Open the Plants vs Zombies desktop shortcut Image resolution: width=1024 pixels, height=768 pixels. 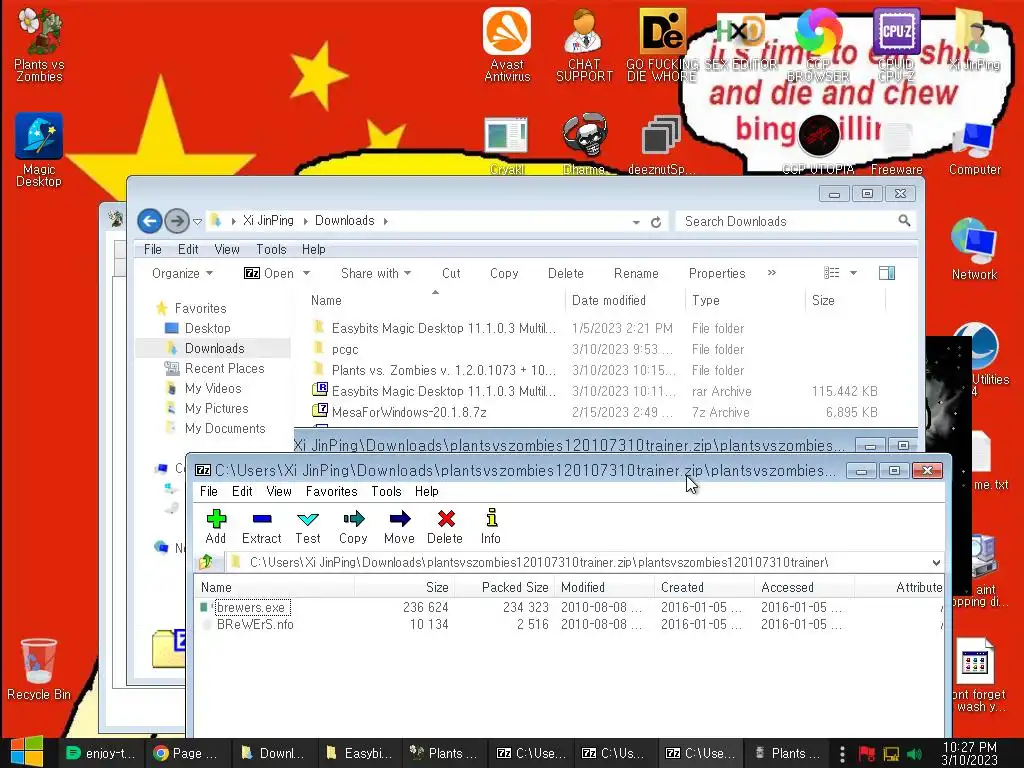pyautogui.click(x=39, y=46)
